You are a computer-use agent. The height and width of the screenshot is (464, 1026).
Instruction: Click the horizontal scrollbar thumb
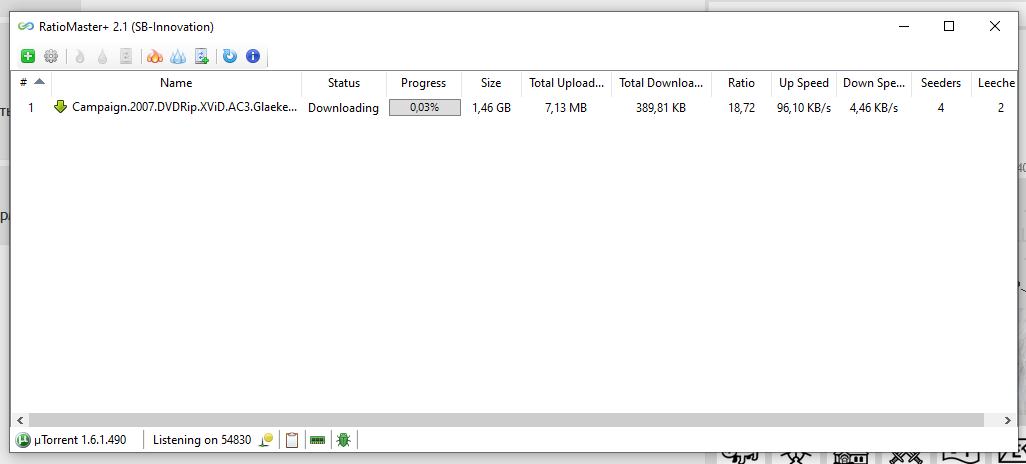pos(506,420)
